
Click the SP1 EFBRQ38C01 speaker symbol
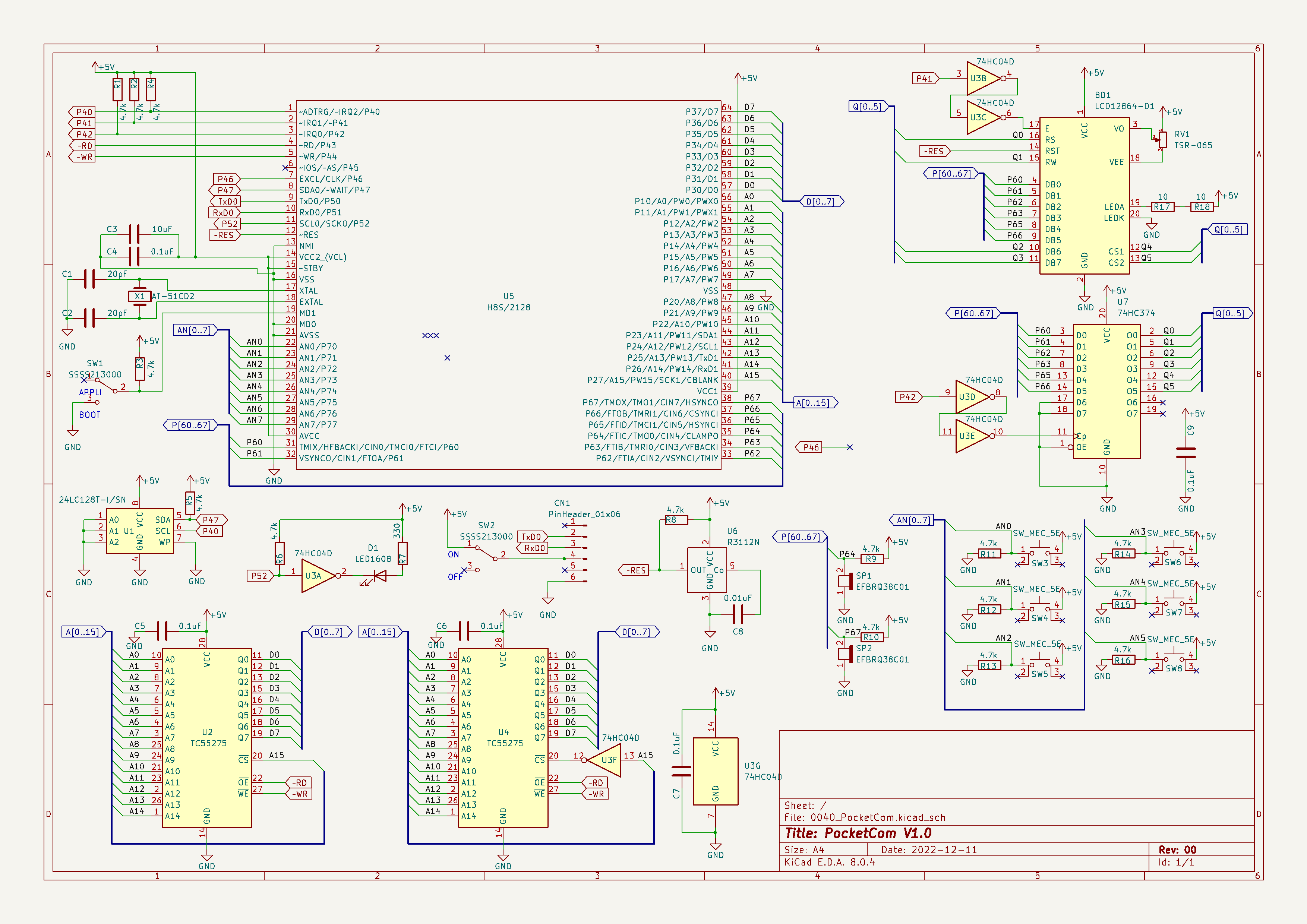click(846, 581)
